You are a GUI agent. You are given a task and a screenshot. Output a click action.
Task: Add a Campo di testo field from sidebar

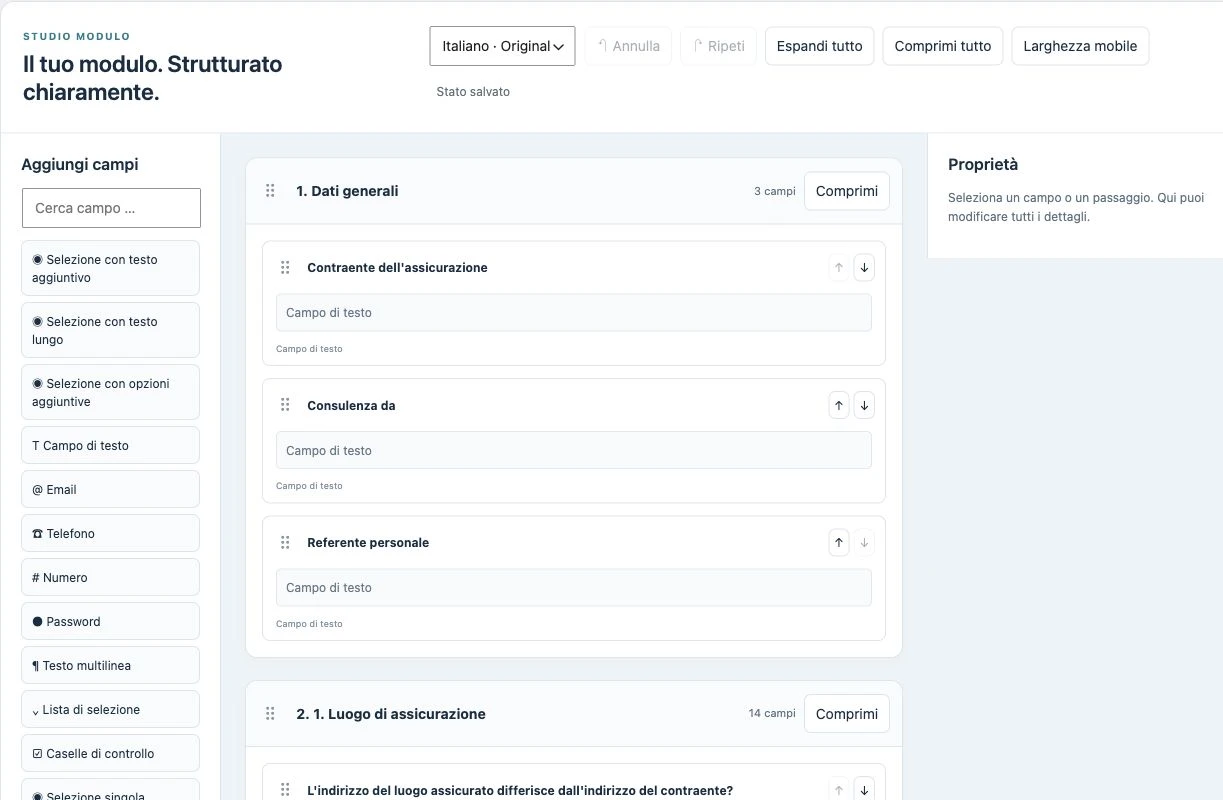[x=110, y=446]
